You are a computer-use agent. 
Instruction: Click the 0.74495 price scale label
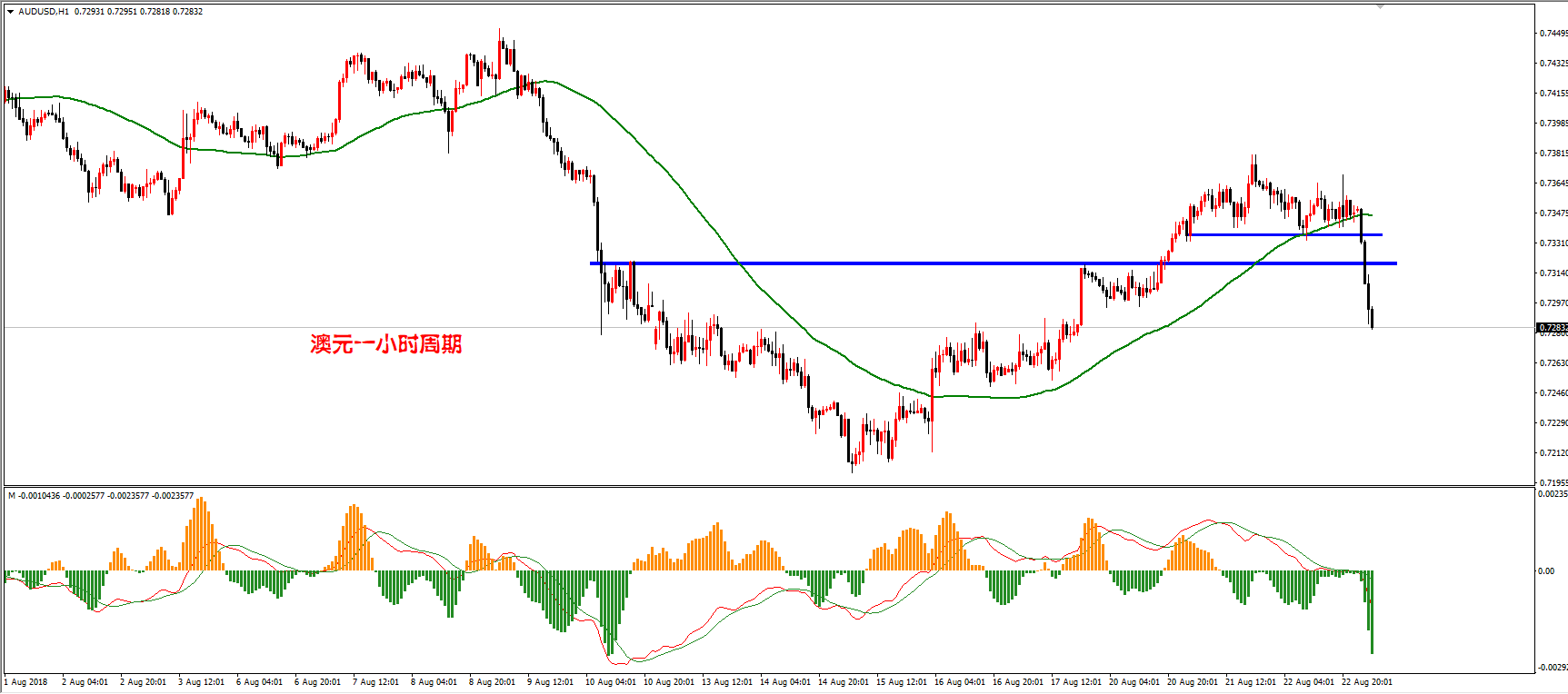point(1553,34)
